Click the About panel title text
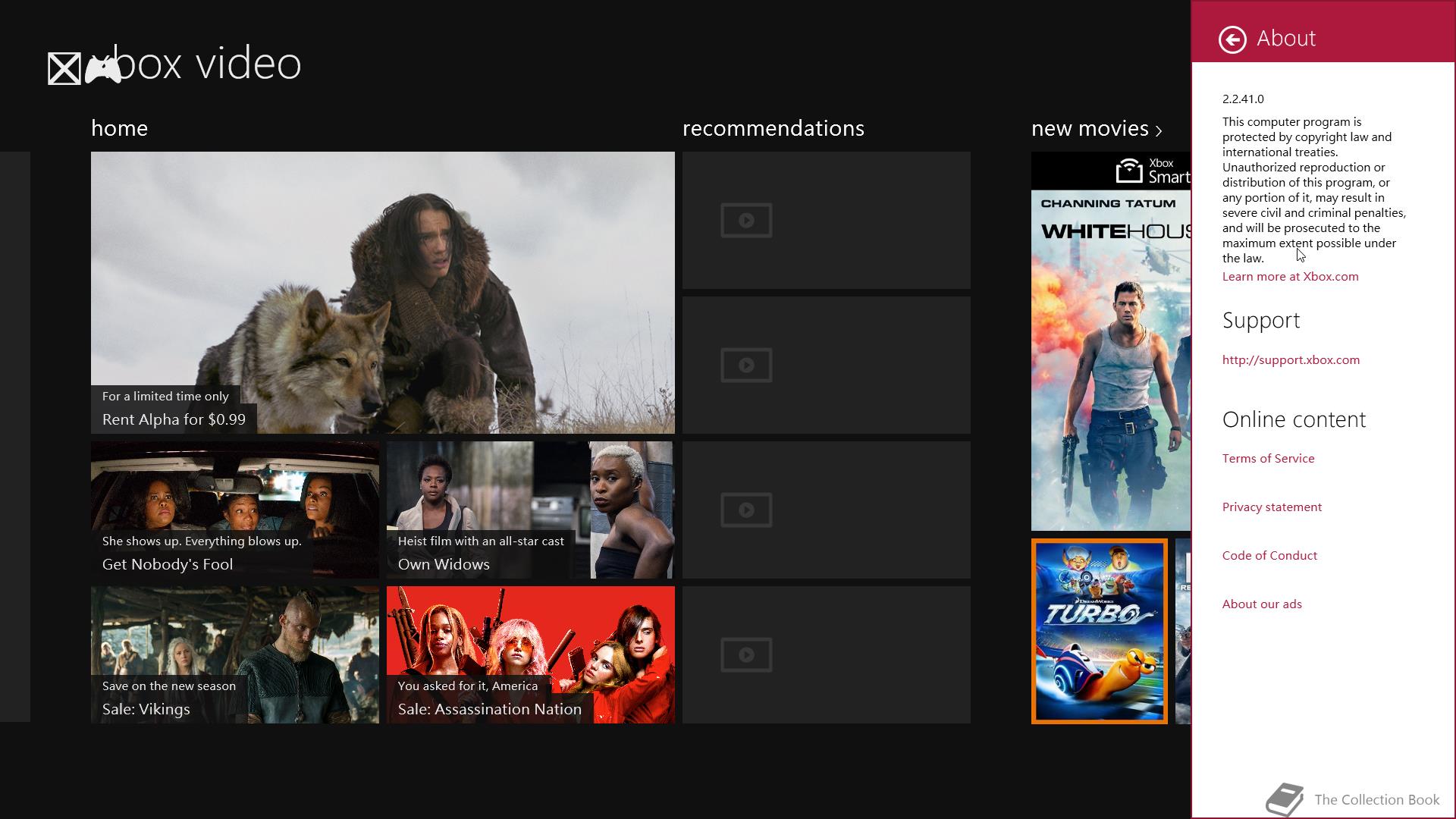Image resolution: width=1456 pixels, height=819 pixels. coord(1285,39)
